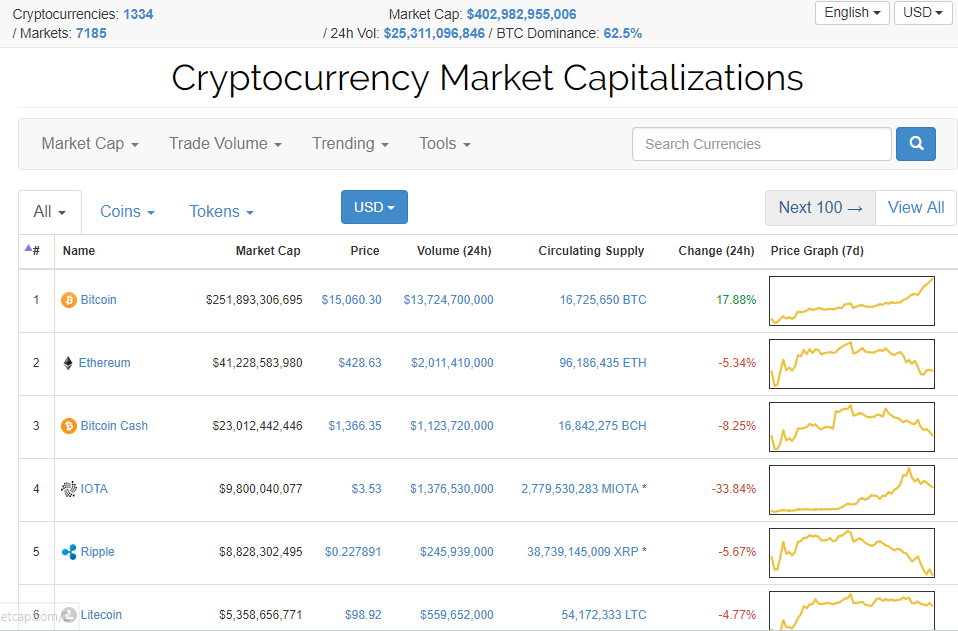The width and height of the screenshot is (958, 631).
Task: Click IOTA 24h change -33.84%
Action: (x=734, y=489)
